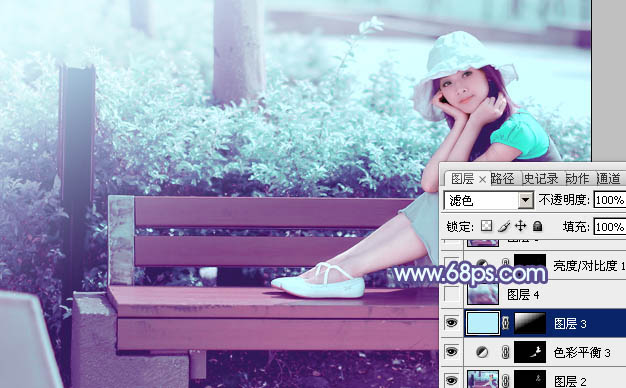Click the lock all padlock icon
Image resolution: width=626 pixels, height=388 pixels.
[x=537, y=226]
